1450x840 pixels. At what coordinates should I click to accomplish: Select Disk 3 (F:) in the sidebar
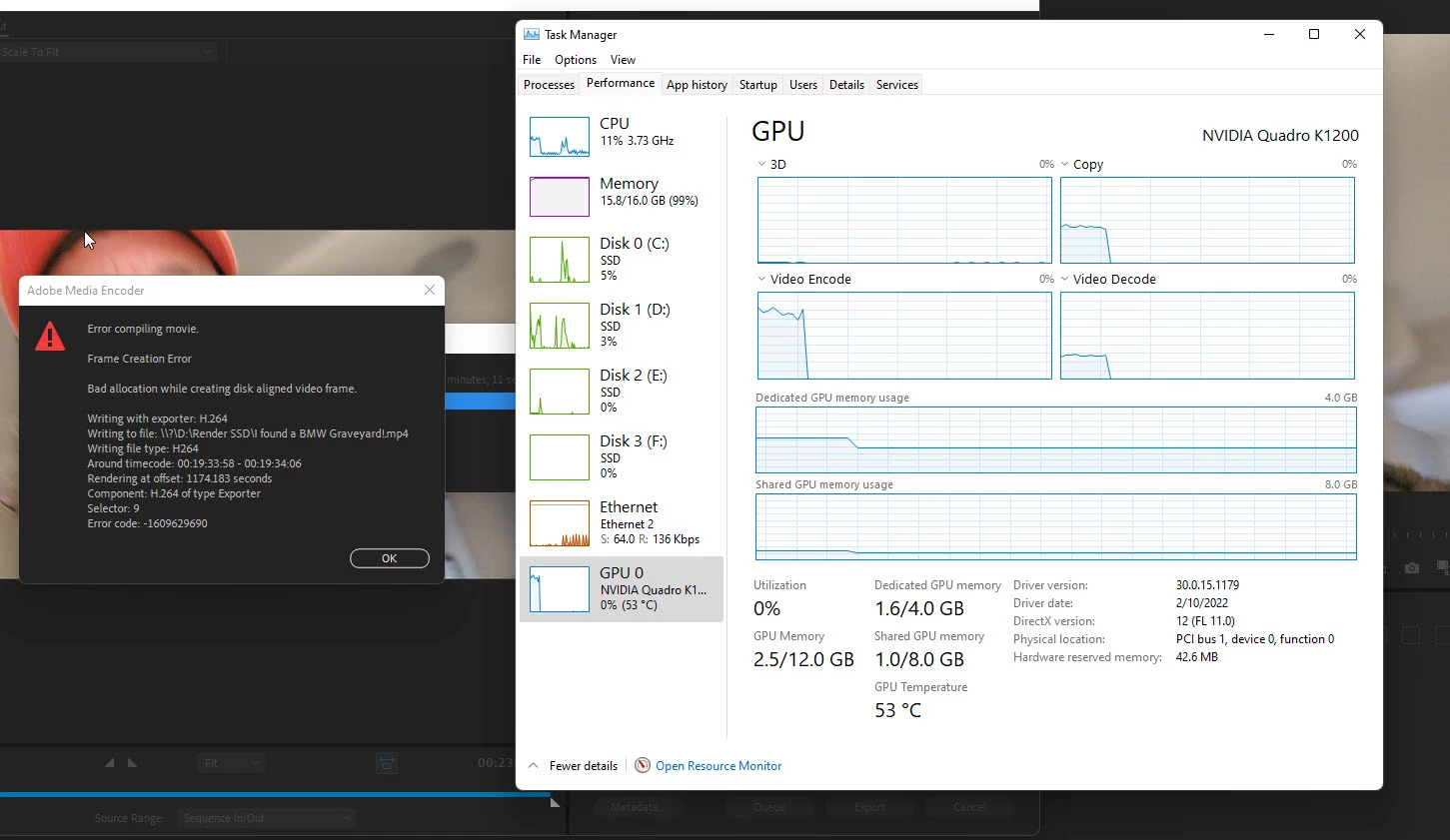[x=621, y=456]
